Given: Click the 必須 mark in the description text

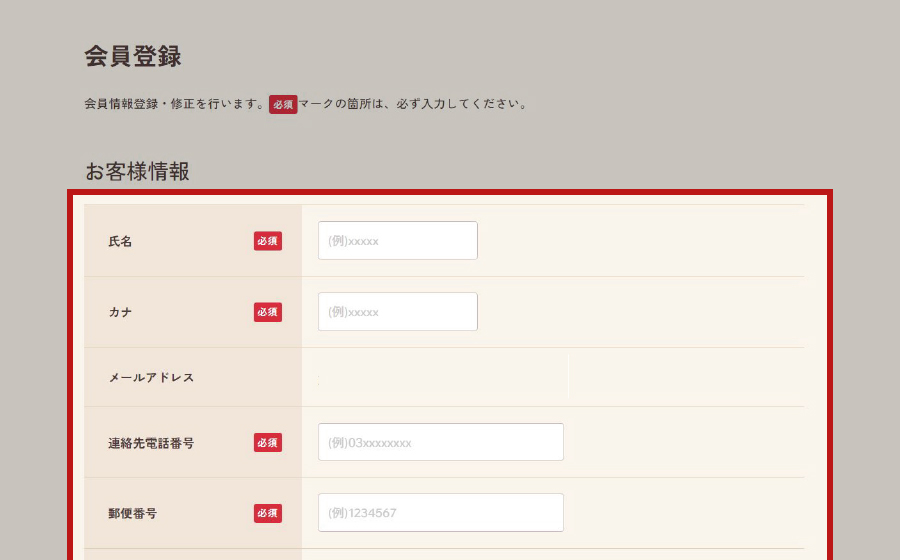Looking at the screenshot, I should (283, 104).
